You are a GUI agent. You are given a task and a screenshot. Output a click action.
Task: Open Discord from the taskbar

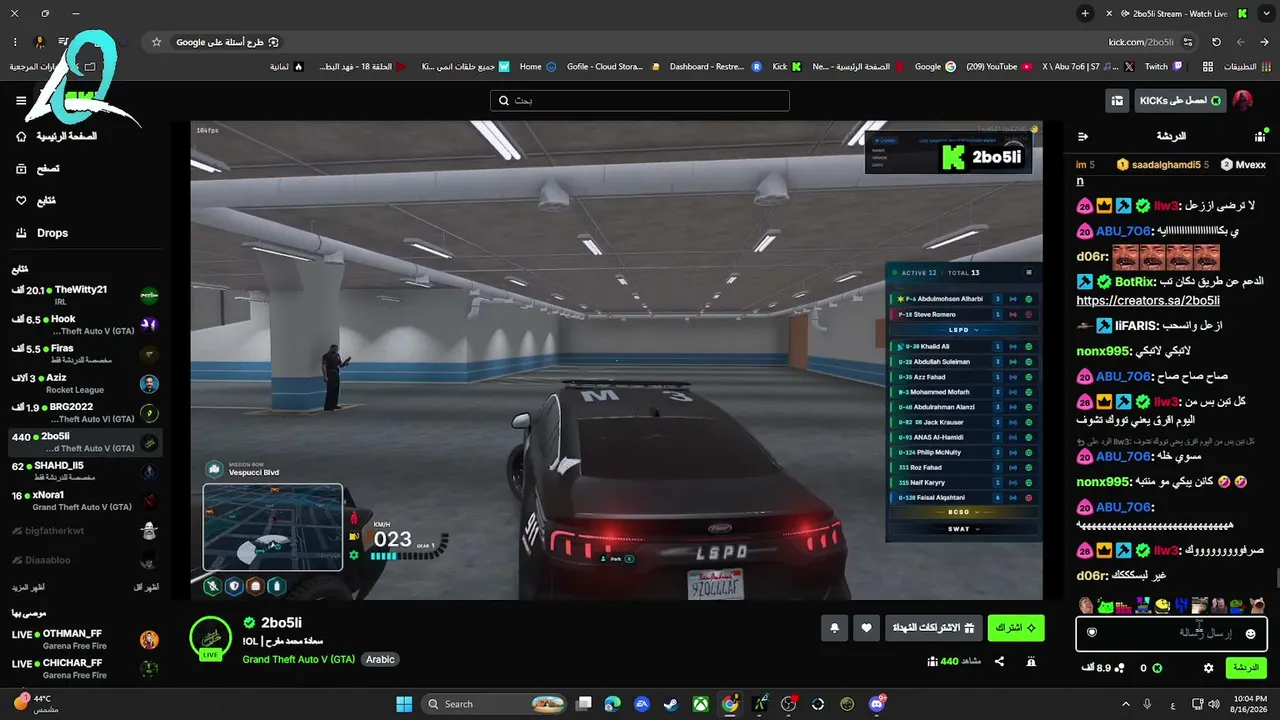(x=878, y=704)
